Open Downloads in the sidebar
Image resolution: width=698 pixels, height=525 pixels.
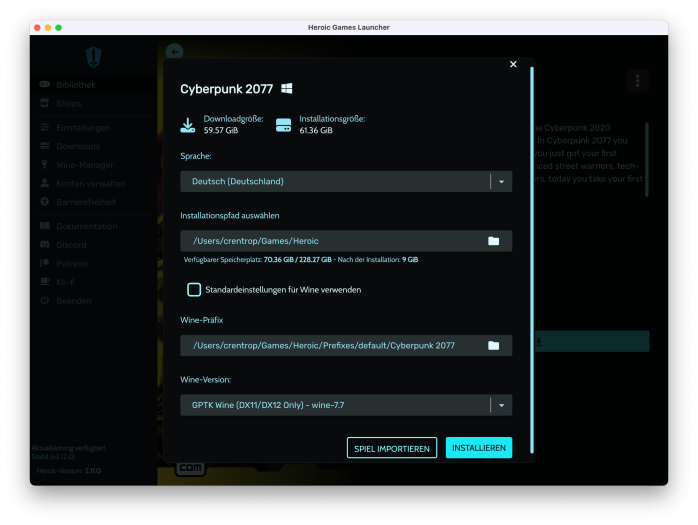93,146
